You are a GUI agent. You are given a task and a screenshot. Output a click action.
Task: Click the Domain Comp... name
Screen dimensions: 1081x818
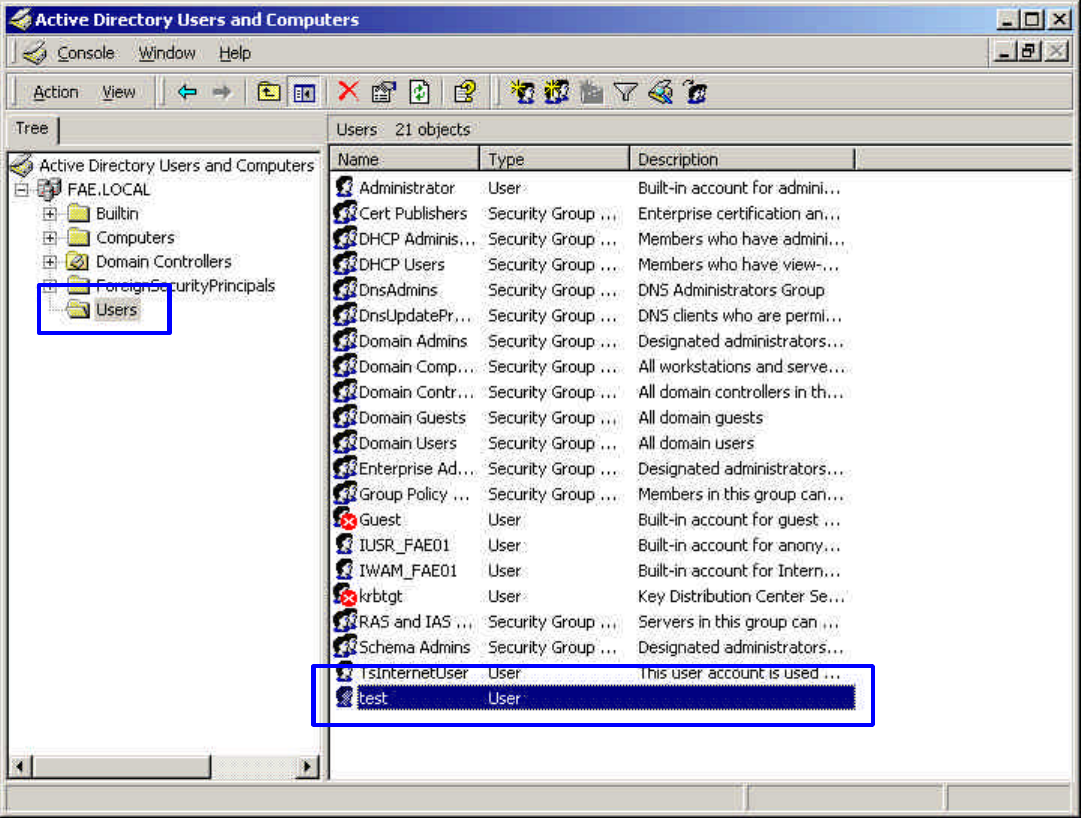tap(417, 367)
